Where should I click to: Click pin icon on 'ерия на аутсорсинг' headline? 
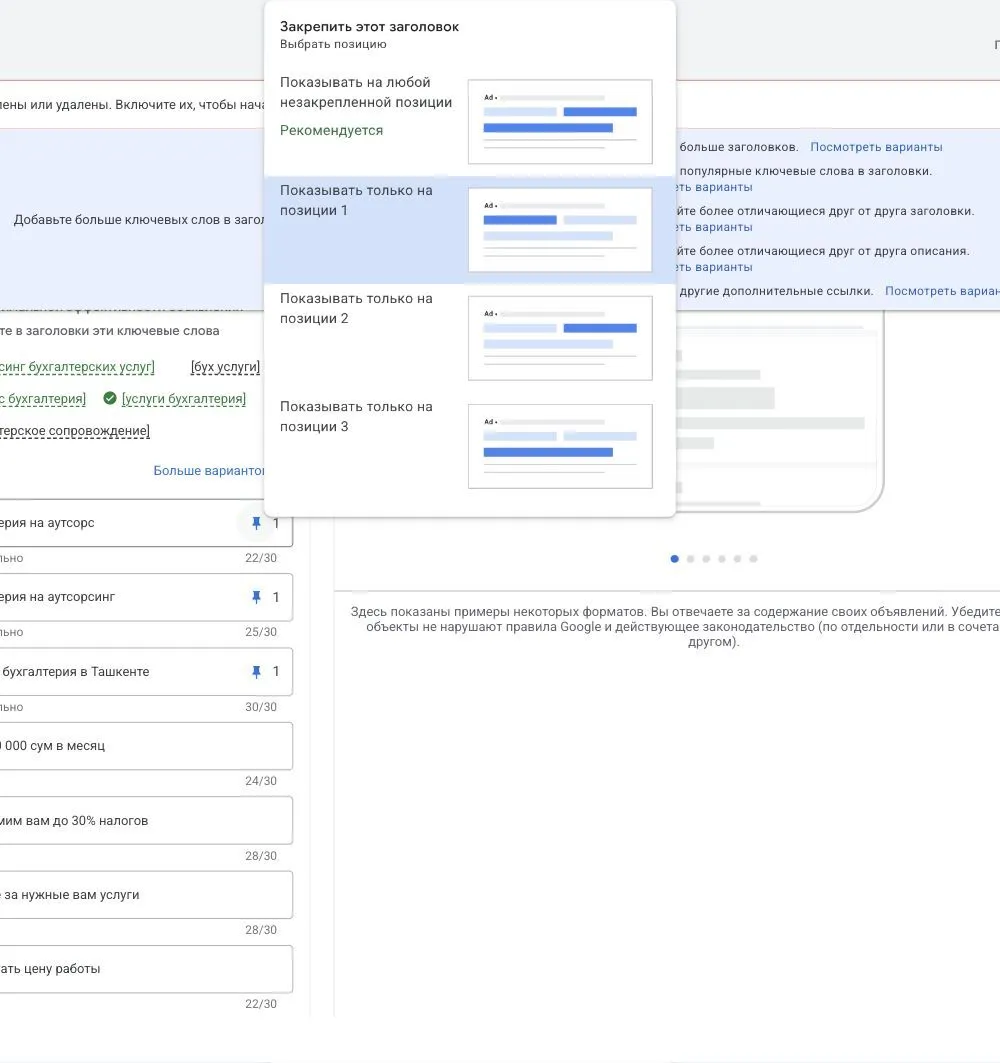(x=256, y=597)
